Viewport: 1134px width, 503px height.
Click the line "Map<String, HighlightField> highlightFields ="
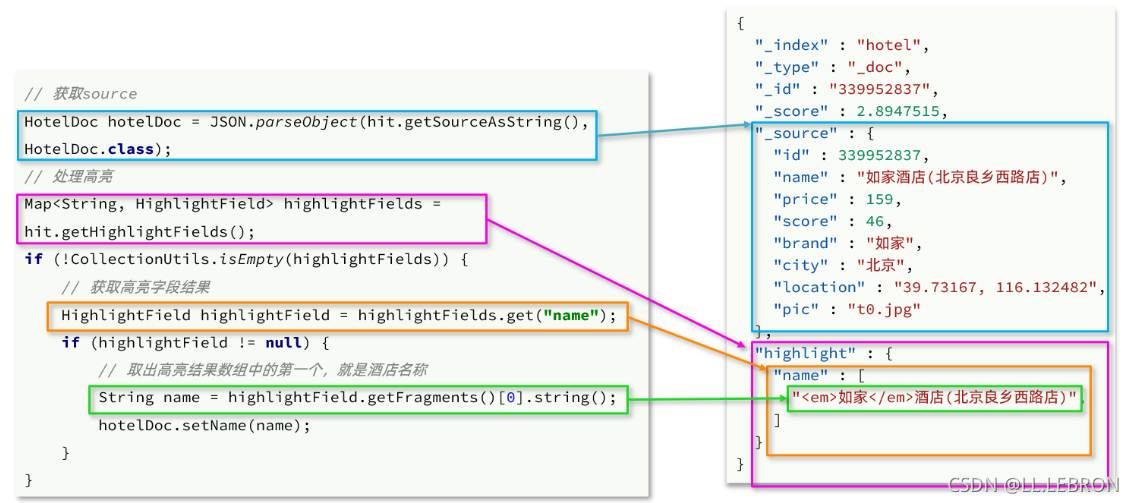[232, 205]
